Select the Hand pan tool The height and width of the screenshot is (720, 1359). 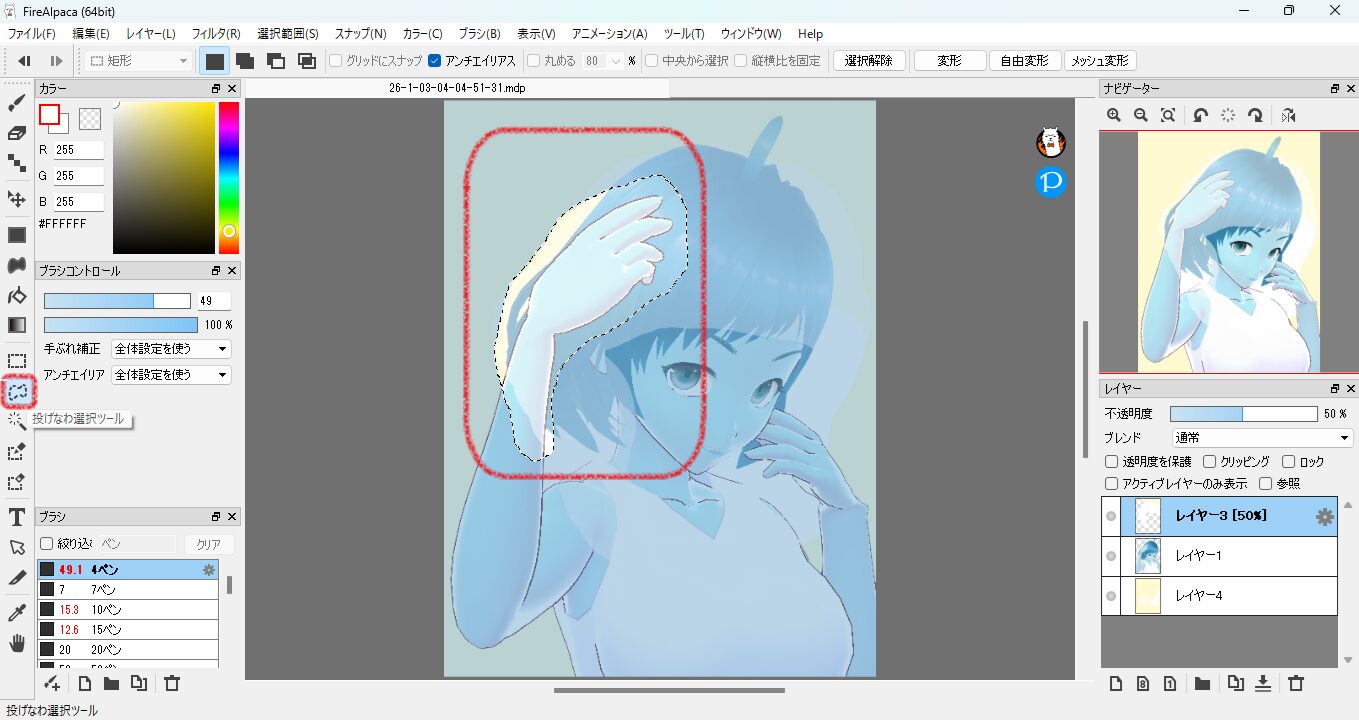(16, 643)
